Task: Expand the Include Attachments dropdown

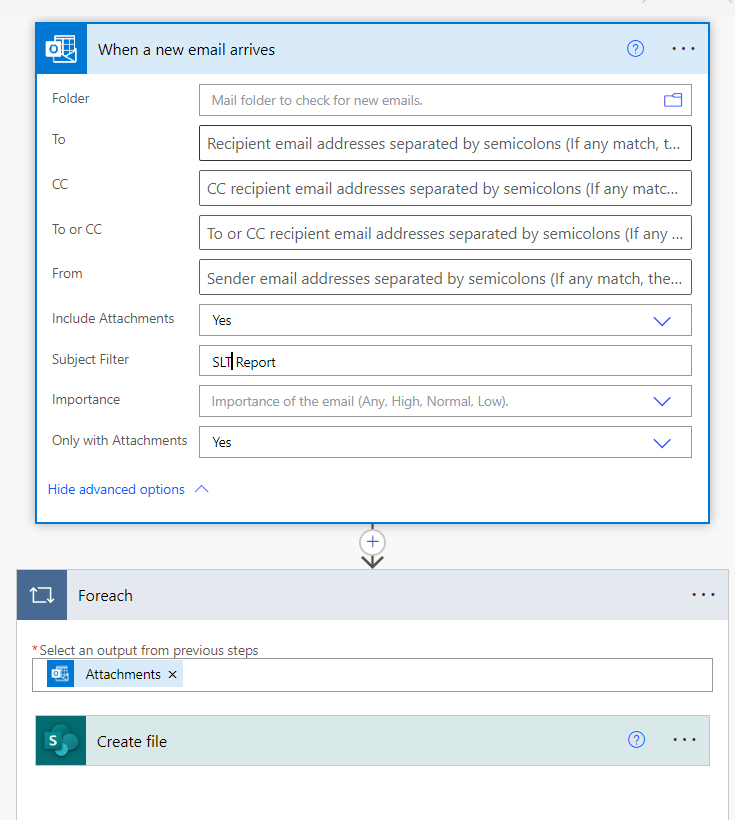Action: pyautogui.click(x=662, y=321)
